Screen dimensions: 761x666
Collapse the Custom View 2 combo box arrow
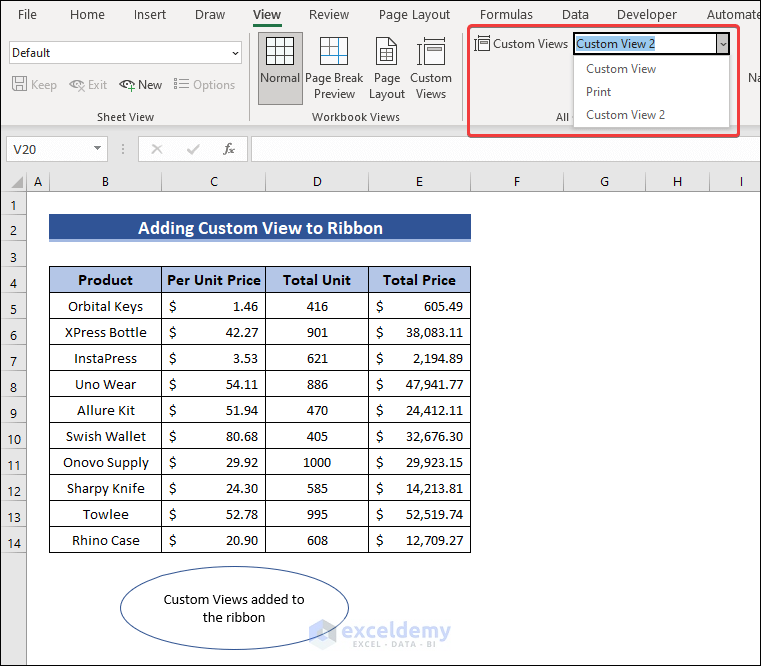tap(723, 44)
